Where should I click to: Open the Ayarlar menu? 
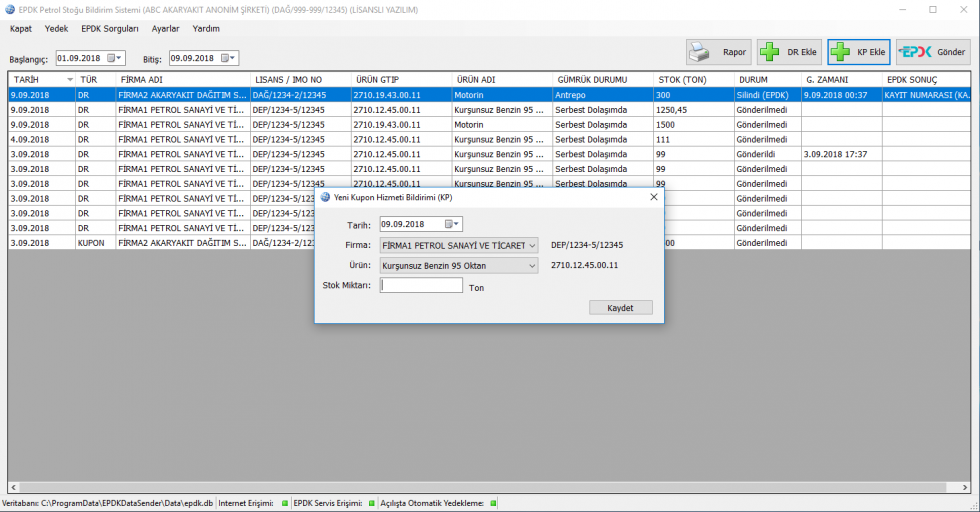165,29
